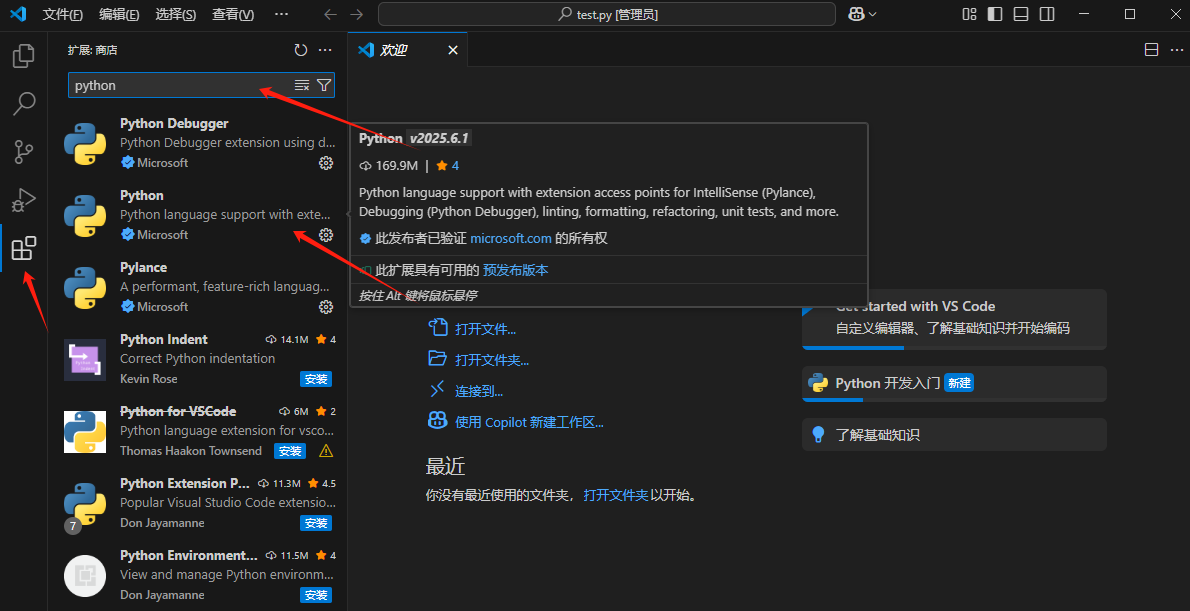Click 打开文件夹 link under 最近
The image size is (1190, 611).
615,496
